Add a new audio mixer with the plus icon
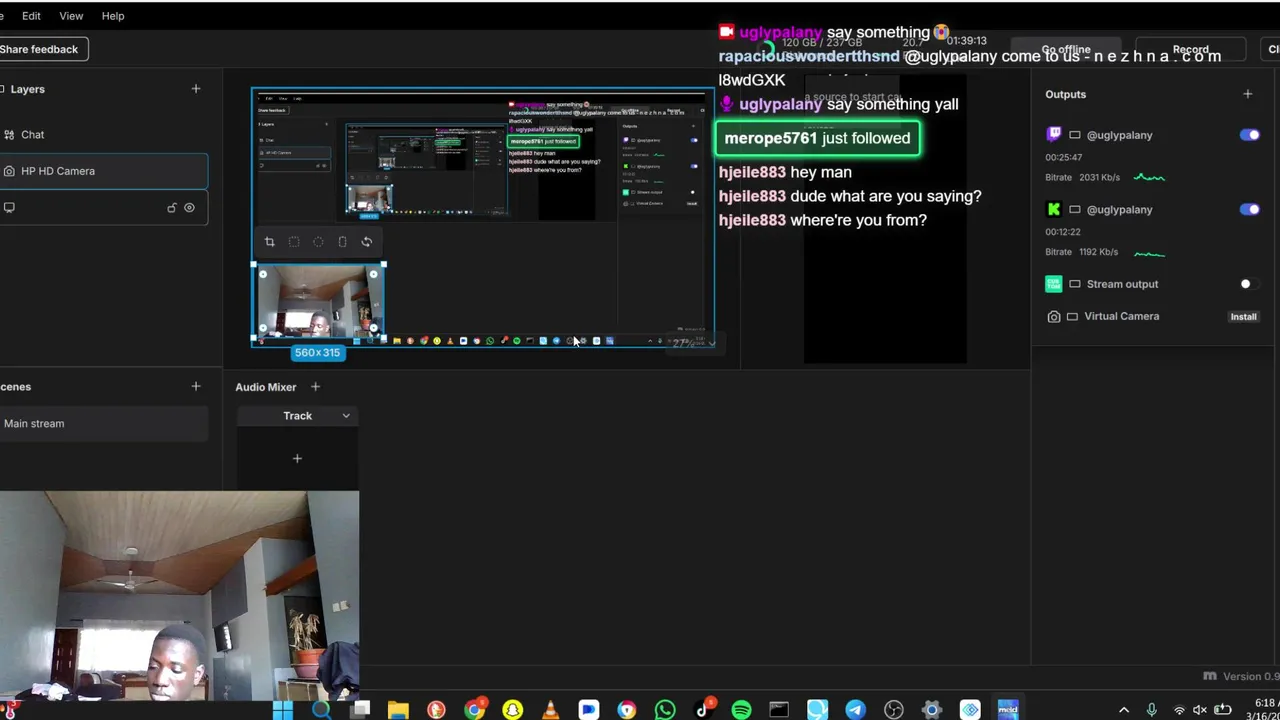 pyautogui.click(x=315, y=387)
